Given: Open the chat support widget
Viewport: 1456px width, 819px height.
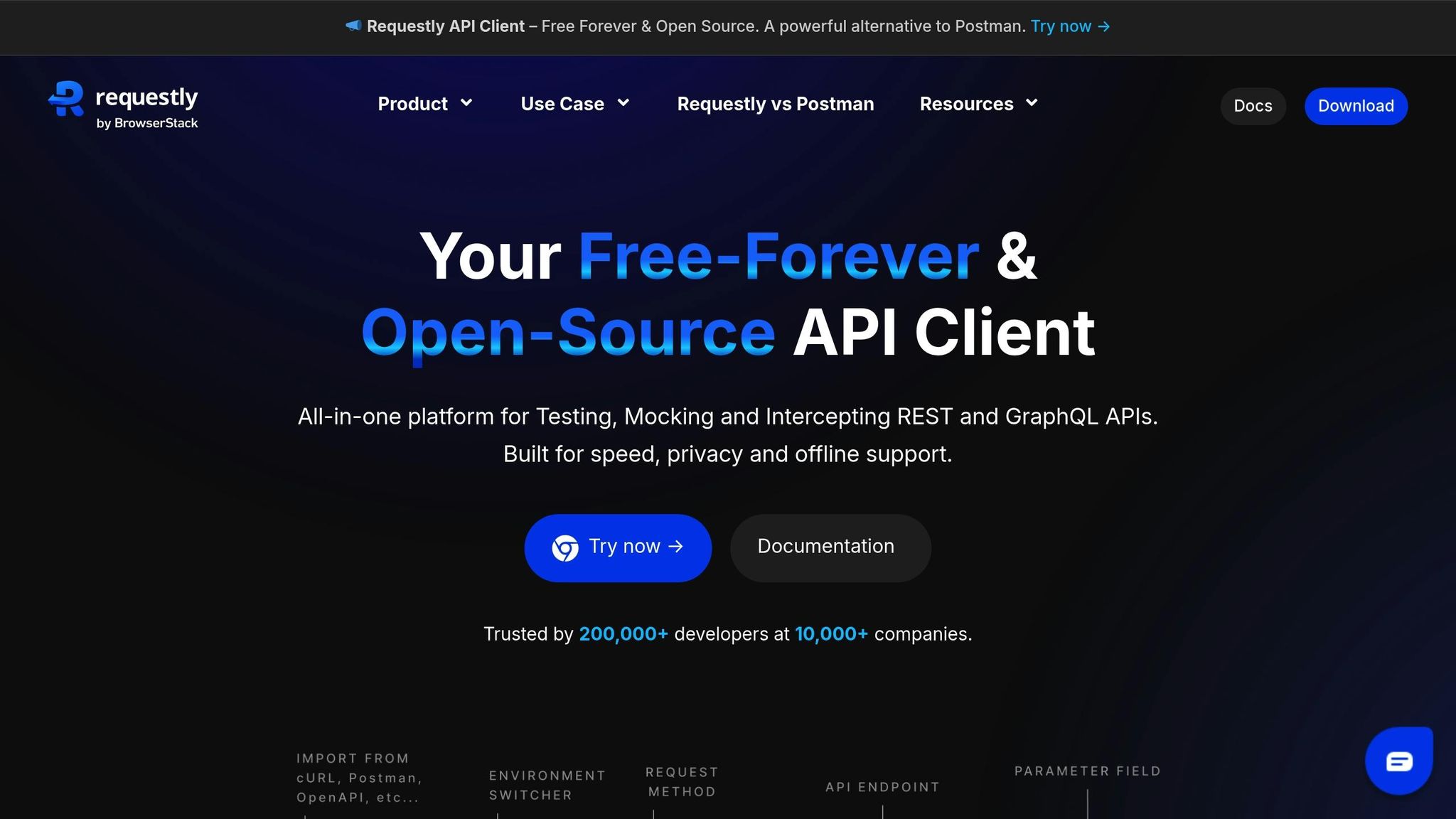Looking at the screenshot, I should [1398, 761].
